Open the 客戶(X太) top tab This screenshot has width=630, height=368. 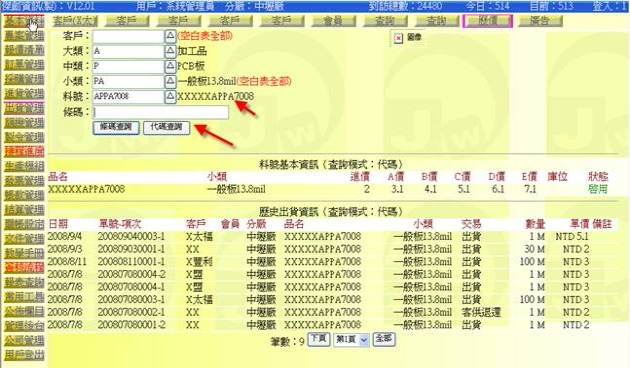click(x=75, y=21)
